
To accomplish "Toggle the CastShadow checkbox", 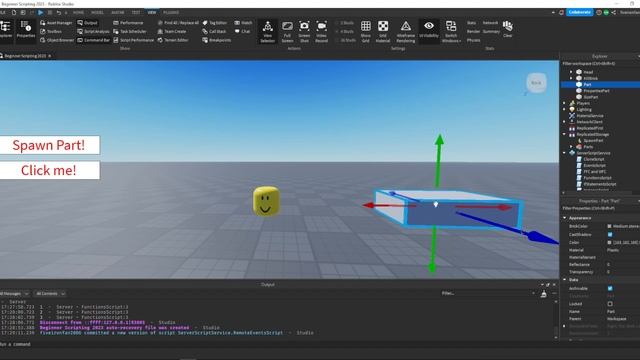I will point(610,234).
